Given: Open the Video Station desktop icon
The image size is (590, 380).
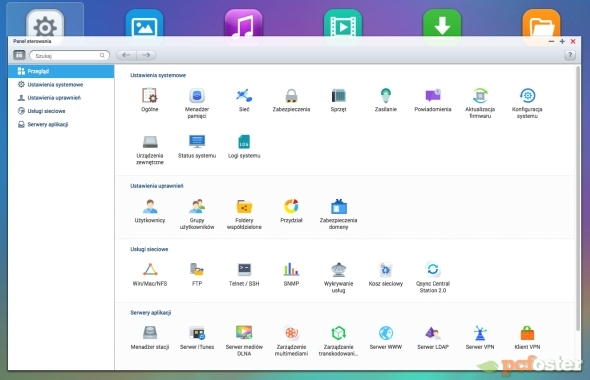Looking at the screenshot, I should 343,26.
